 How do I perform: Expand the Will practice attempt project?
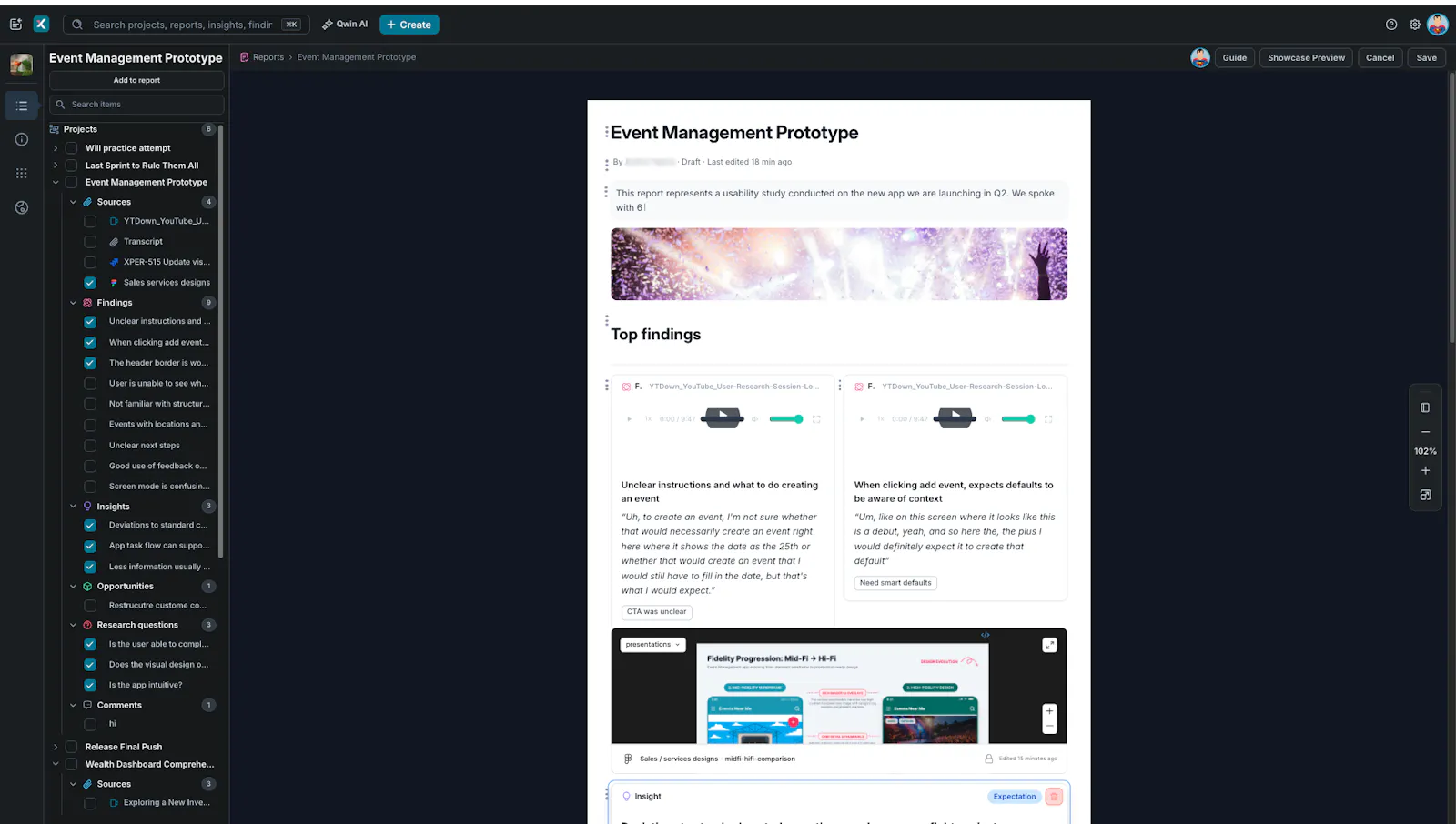(x=56, y=148)
